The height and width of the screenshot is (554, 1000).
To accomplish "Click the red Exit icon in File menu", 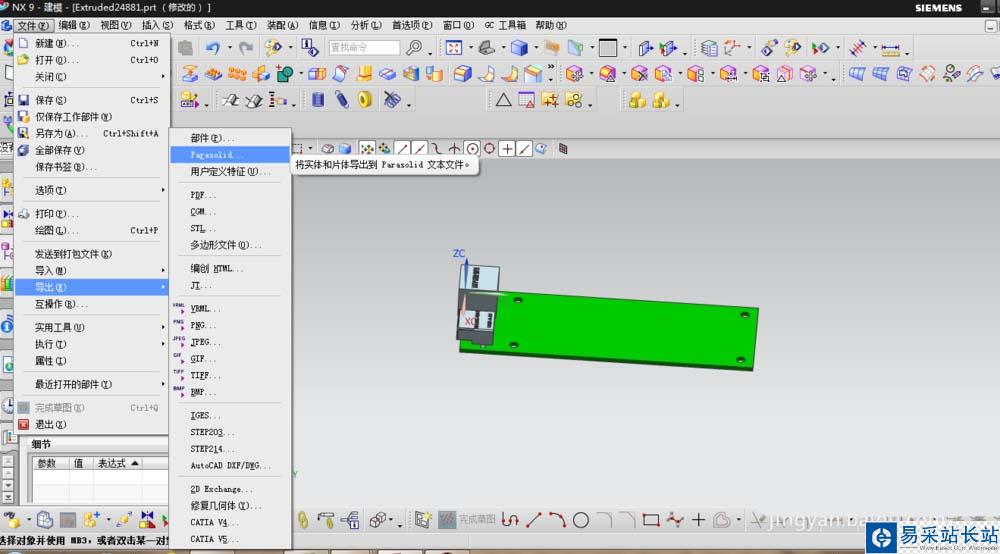I will coord(24,425).
